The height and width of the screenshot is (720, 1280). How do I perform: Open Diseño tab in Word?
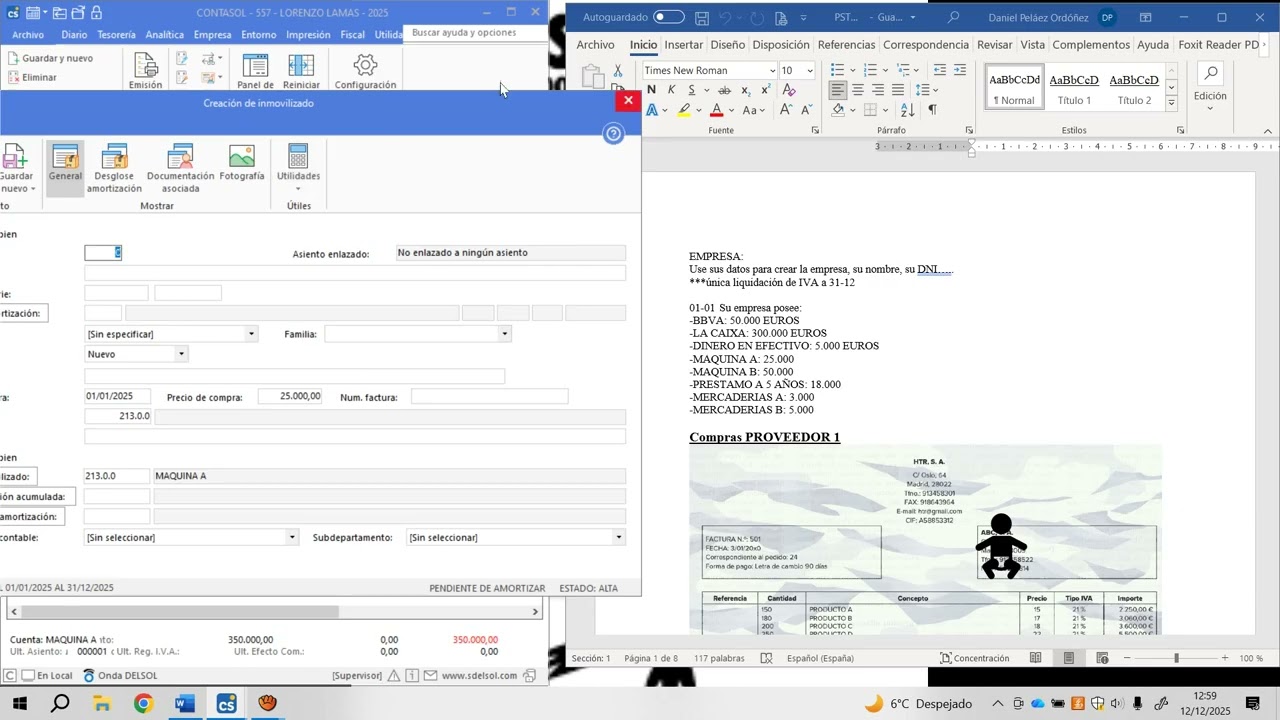coord(728,45)
